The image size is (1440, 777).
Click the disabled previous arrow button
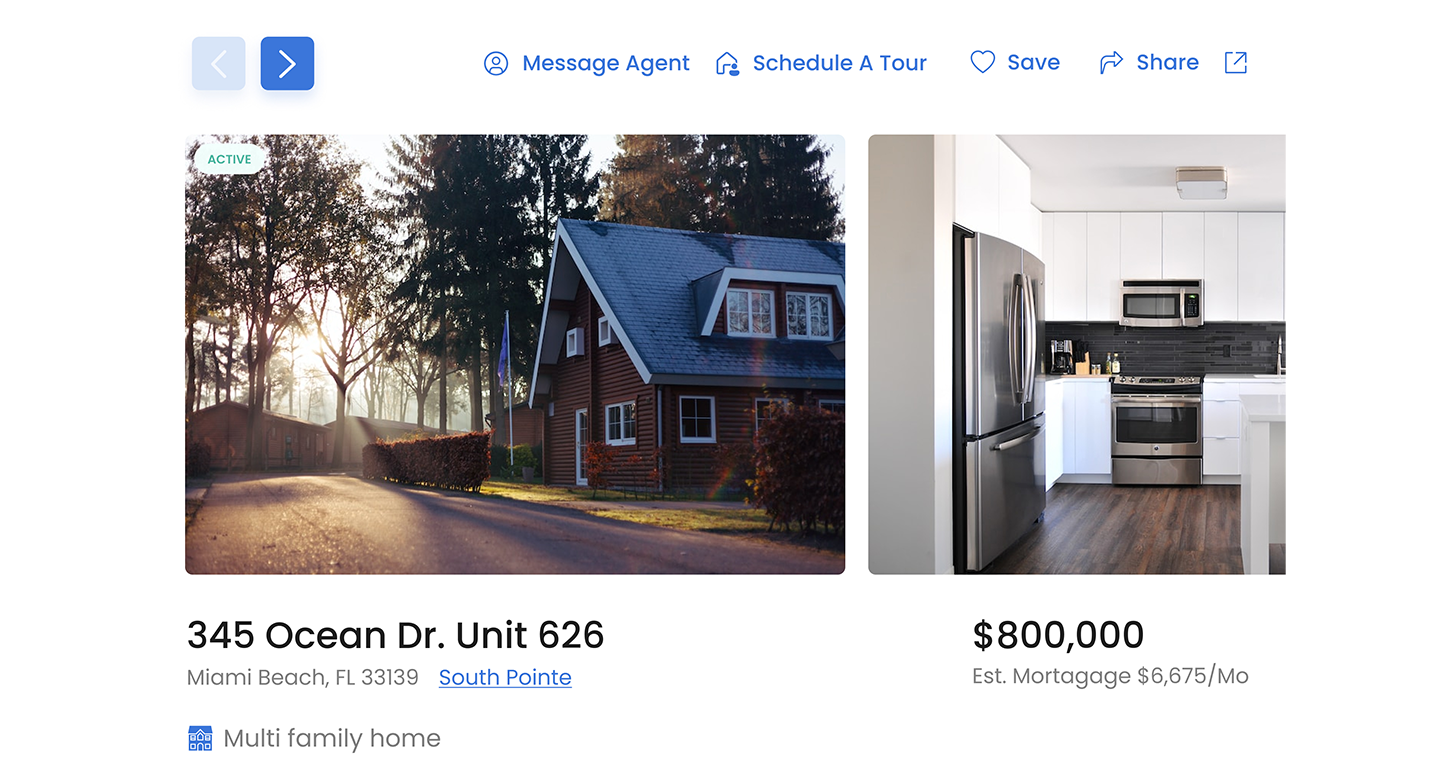219,64
